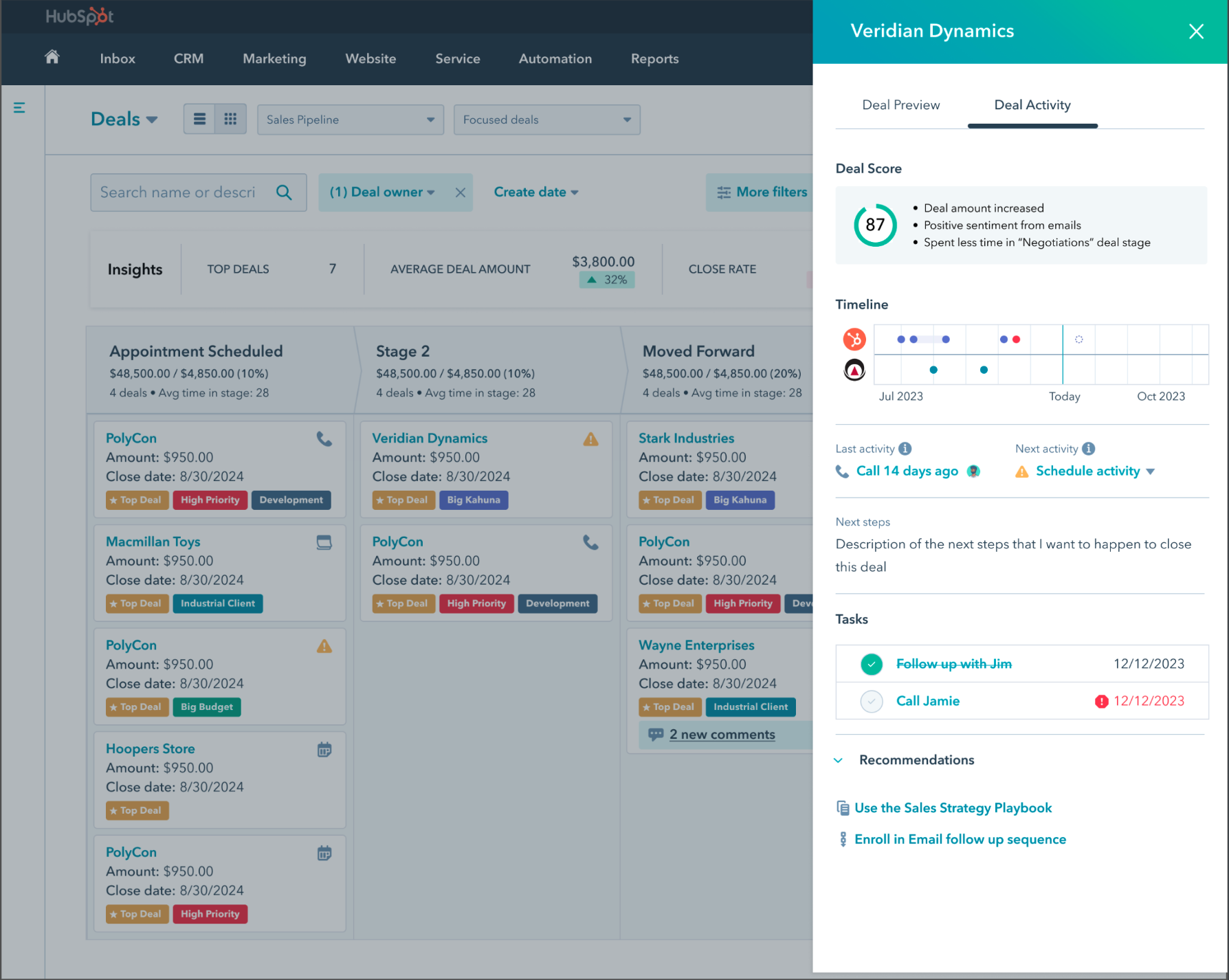
Task: Click Enroll in Email follow up sequence
Action: click(x=960, y=840)
